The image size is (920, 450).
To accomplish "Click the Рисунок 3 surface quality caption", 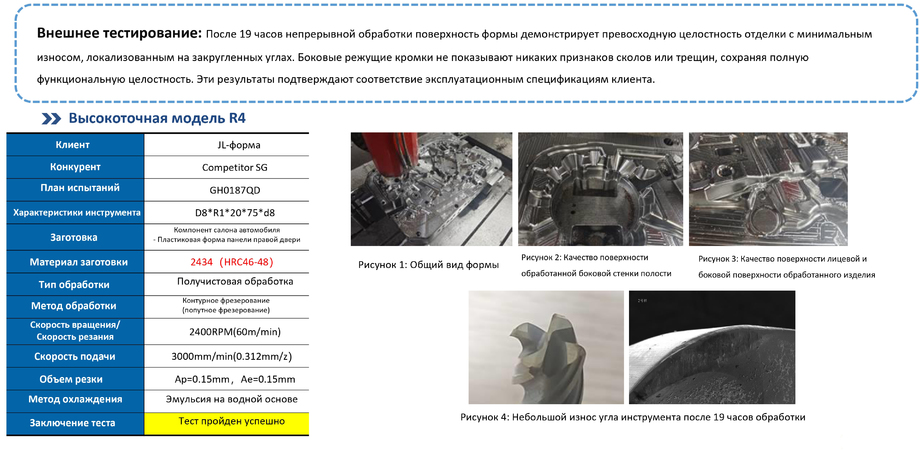I will (x=787, y=266).
